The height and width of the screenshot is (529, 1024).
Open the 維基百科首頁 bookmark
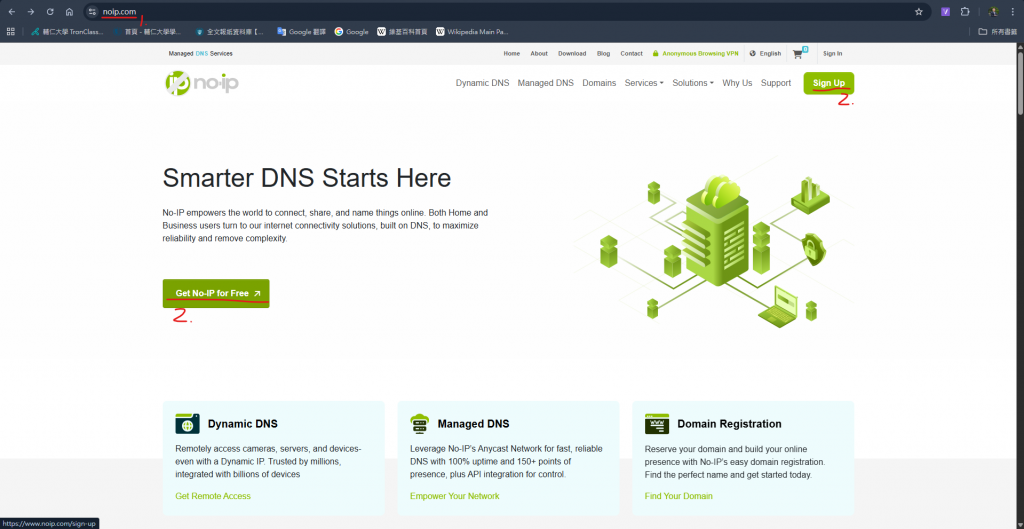coord(402,31)
